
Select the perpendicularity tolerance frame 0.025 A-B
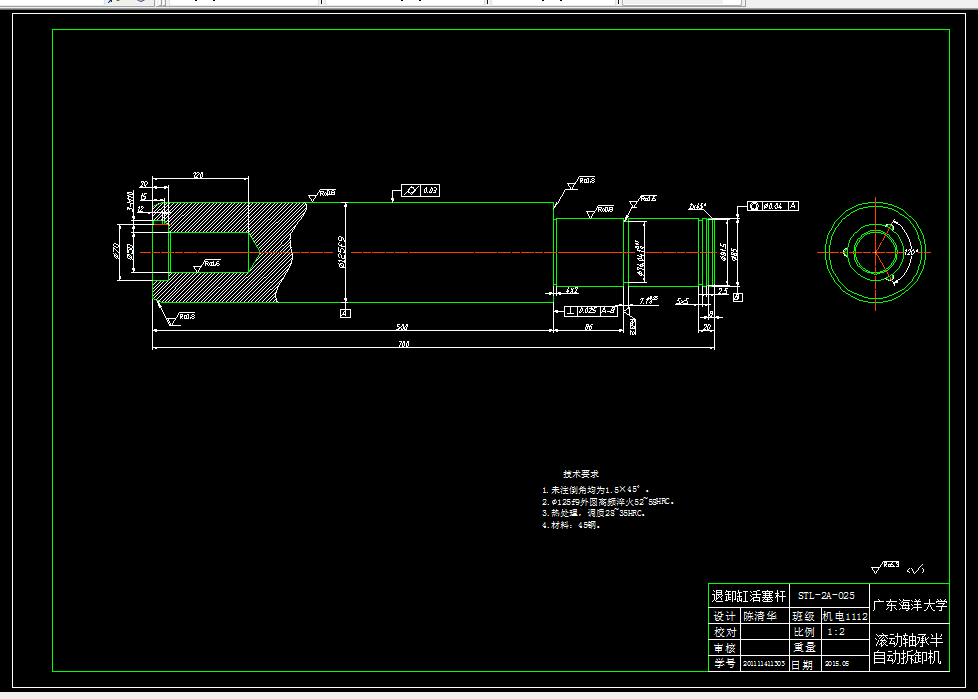591,311
